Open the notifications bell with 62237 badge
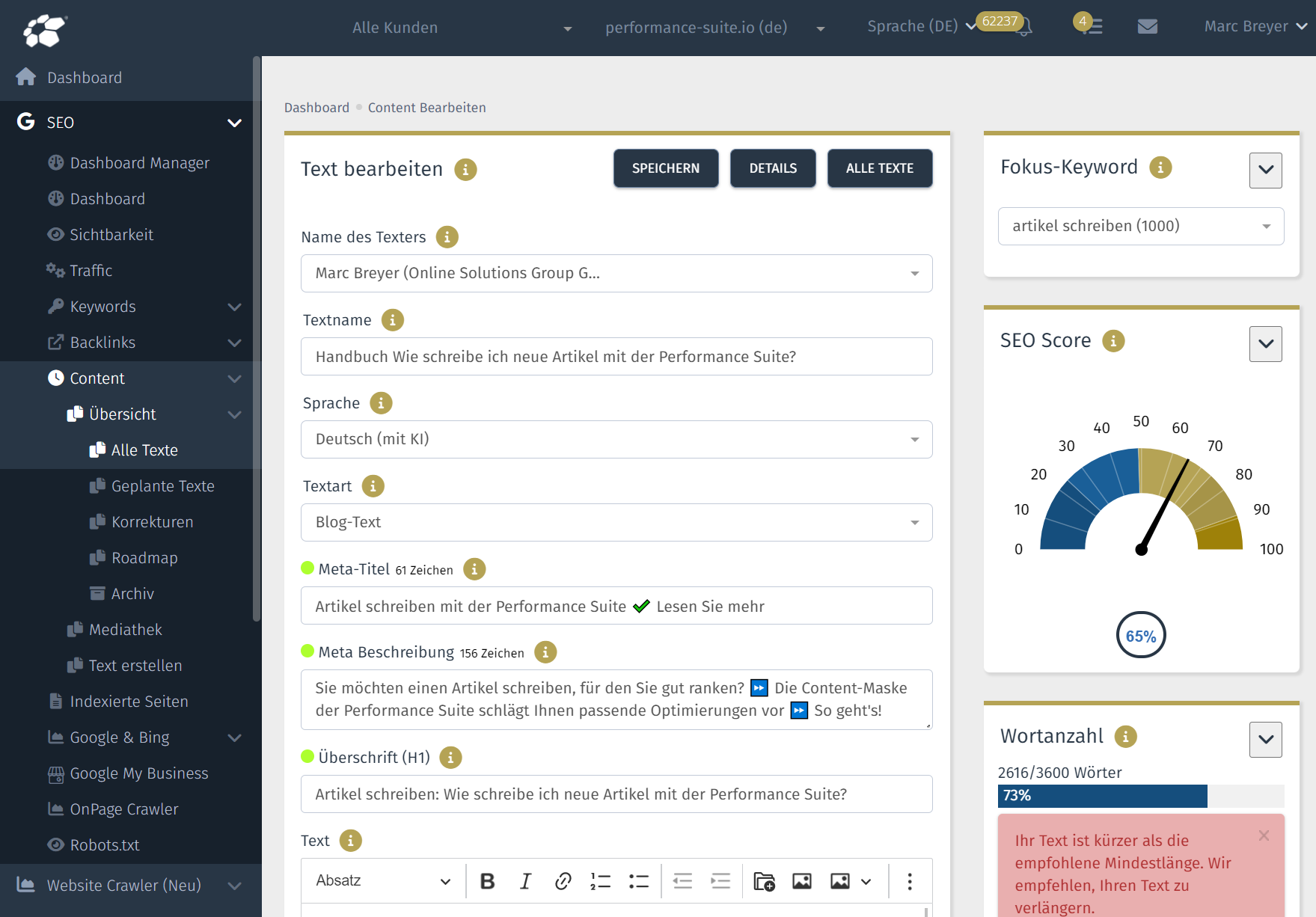Image resolution: width=1316 pixels, height=917 pixels. point(1025,27)
